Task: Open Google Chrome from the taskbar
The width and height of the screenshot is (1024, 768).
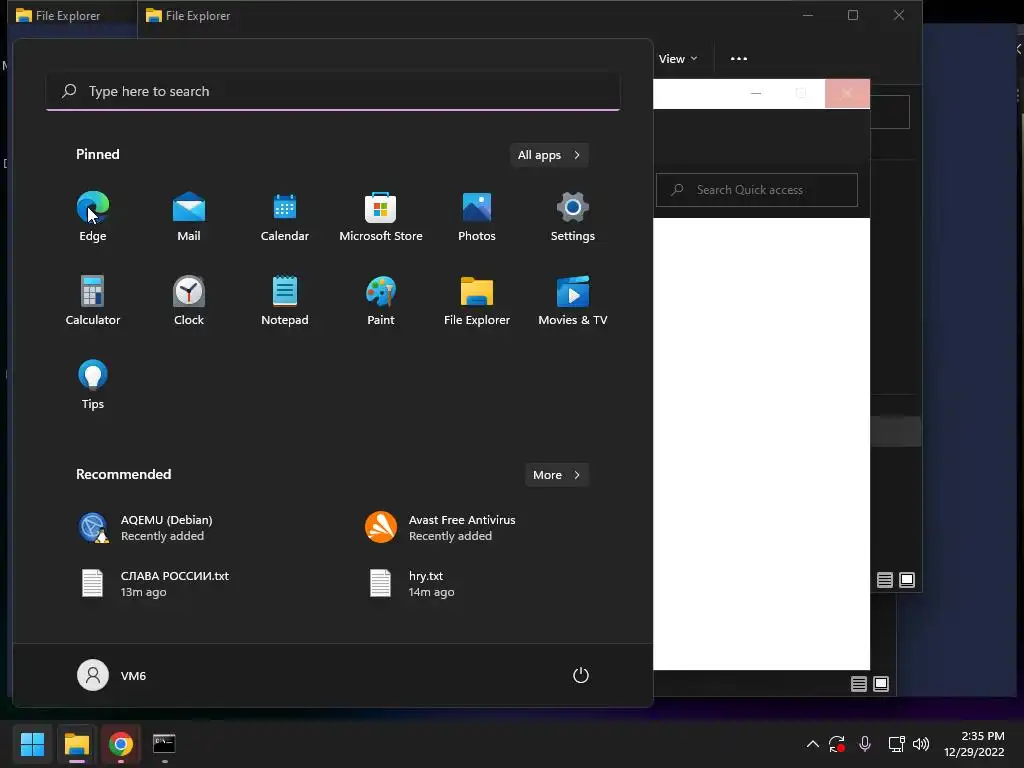Action: point(121,744)
